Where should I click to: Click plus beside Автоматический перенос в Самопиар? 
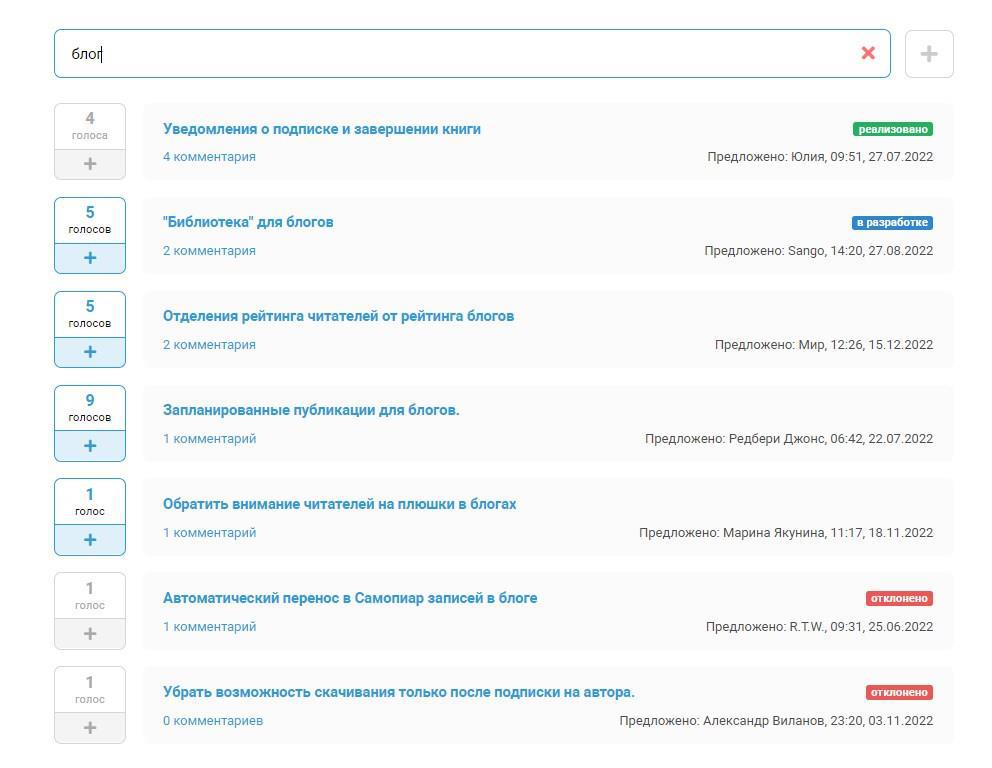90,634
